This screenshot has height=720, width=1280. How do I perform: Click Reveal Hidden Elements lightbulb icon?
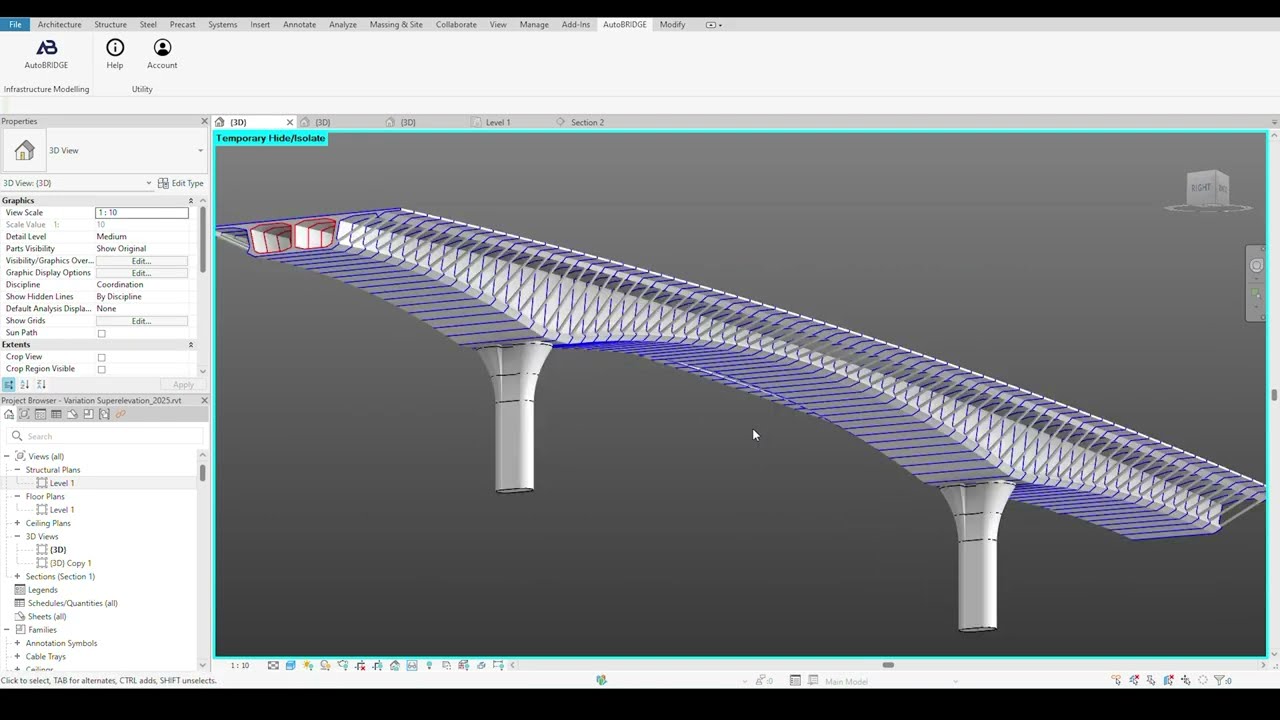[429, 665]
